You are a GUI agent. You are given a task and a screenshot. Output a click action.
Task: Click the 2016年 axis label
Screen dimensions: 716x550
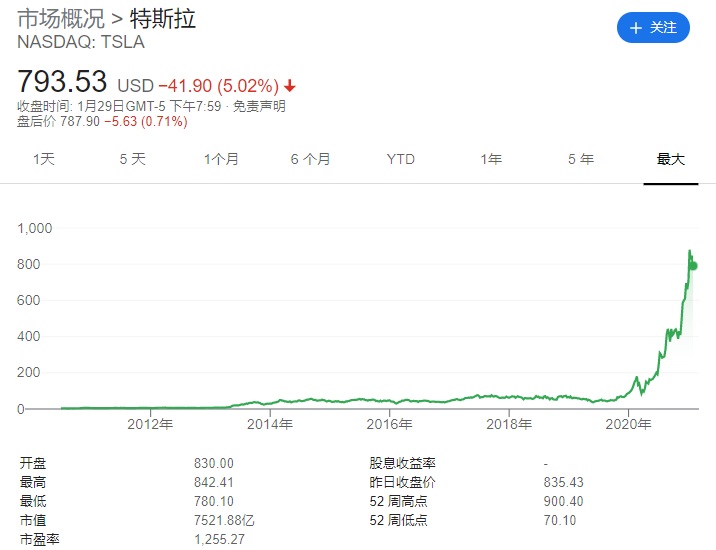pos(389,424)
